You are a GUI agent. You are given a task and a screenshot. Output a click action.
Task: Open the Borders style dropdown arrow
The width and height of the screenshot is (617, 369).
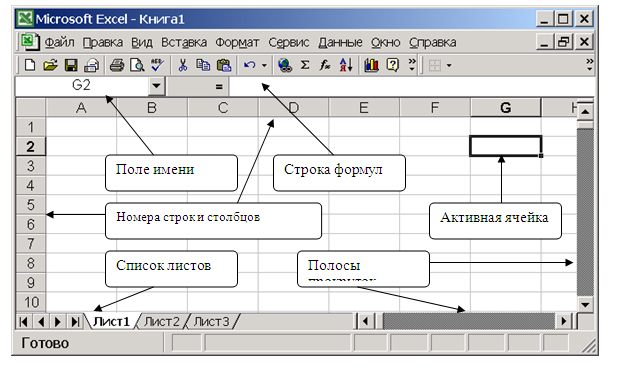[x=449, y=65]
